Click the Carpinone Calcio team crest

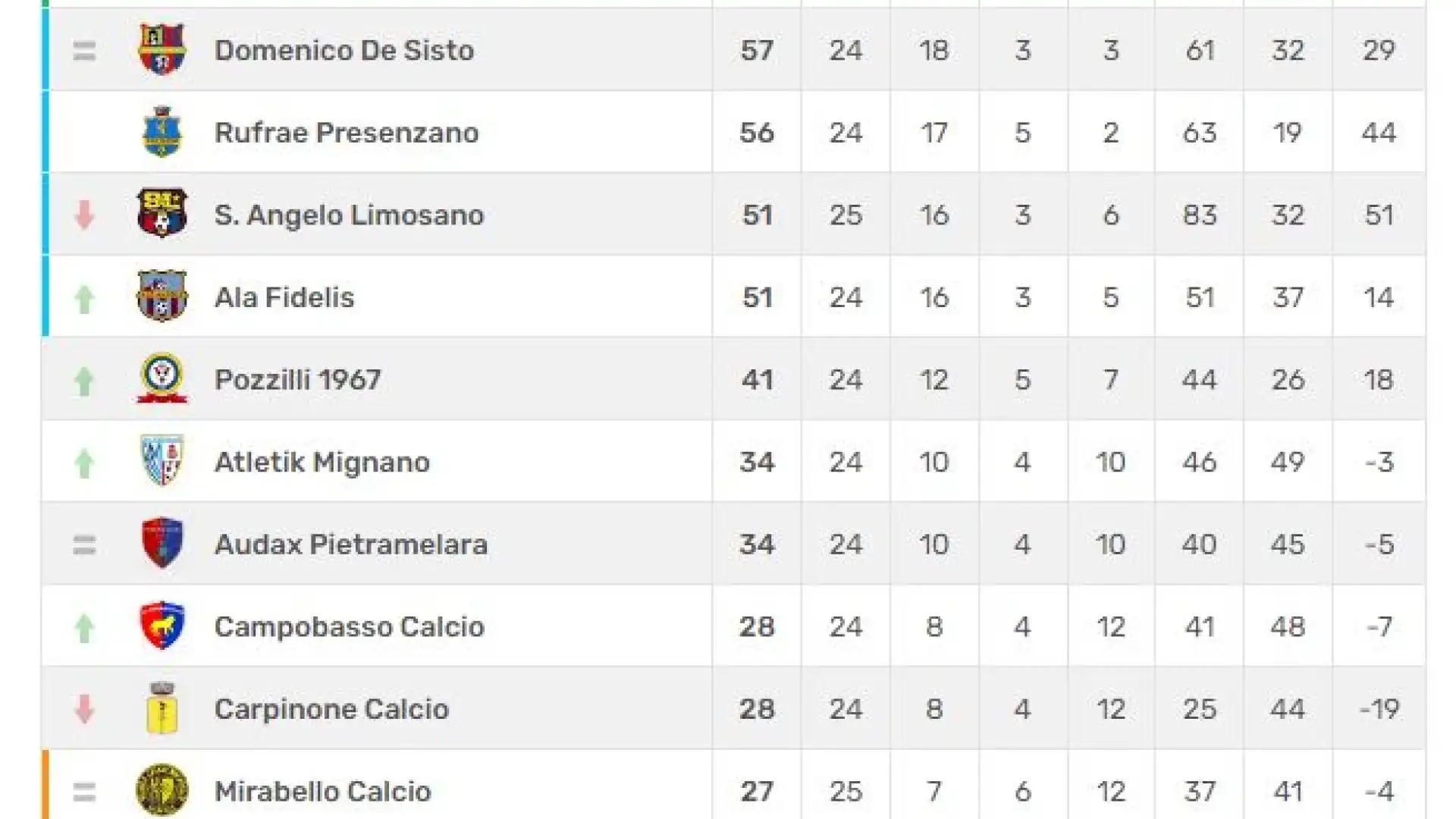pos(162,708)
